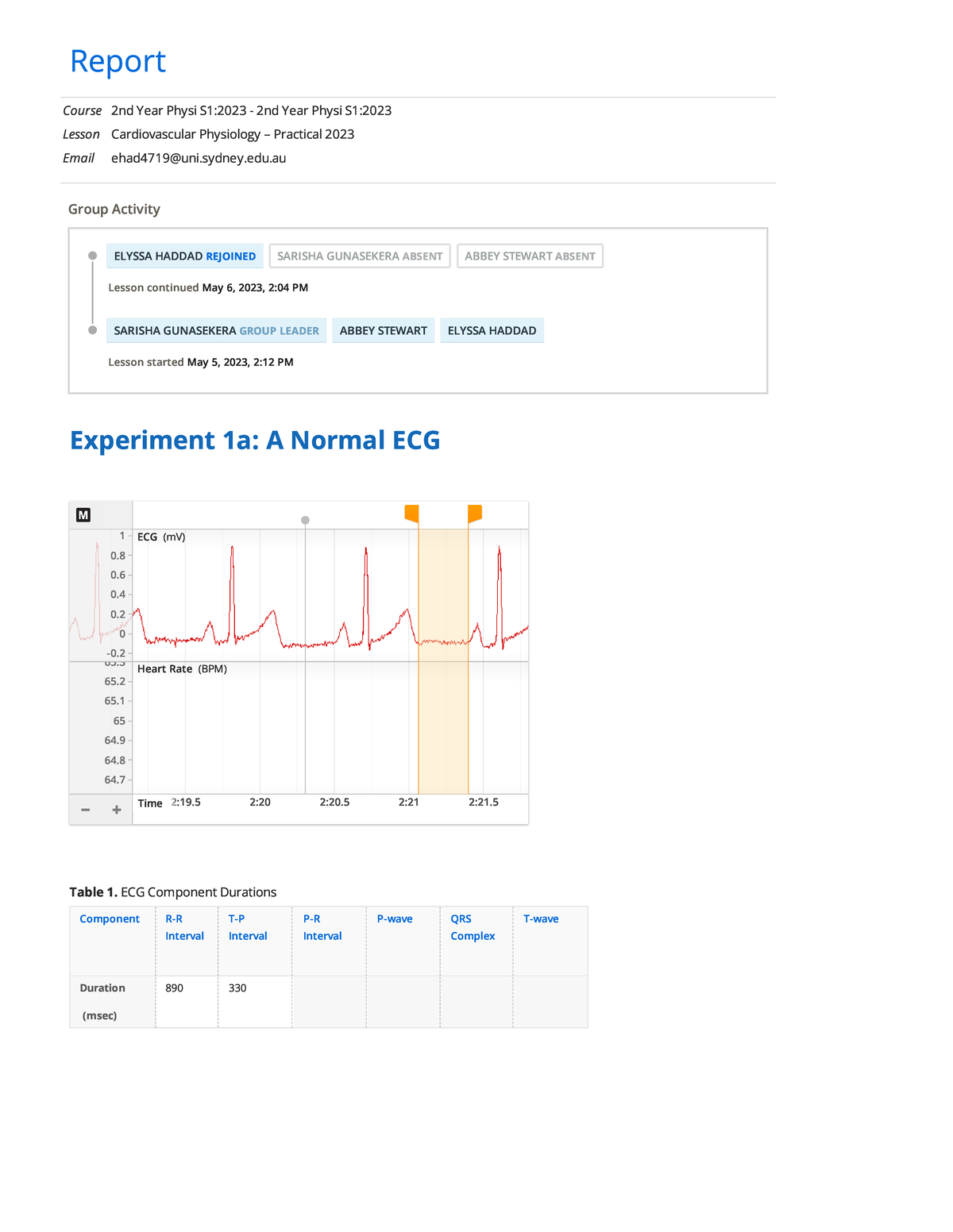Image resolution: width=953 pixels, height=1232 pixels.
Task: Click the Lesson continued May 6, 2023 text
Action: (x=208, y=287)
